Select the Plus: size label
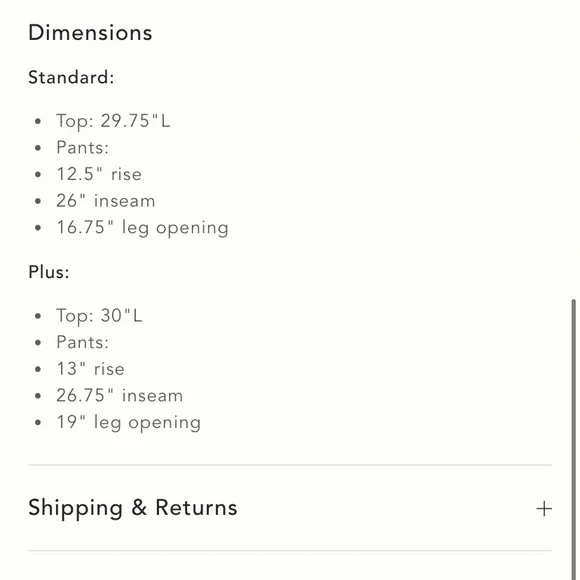 pos(49,272)
